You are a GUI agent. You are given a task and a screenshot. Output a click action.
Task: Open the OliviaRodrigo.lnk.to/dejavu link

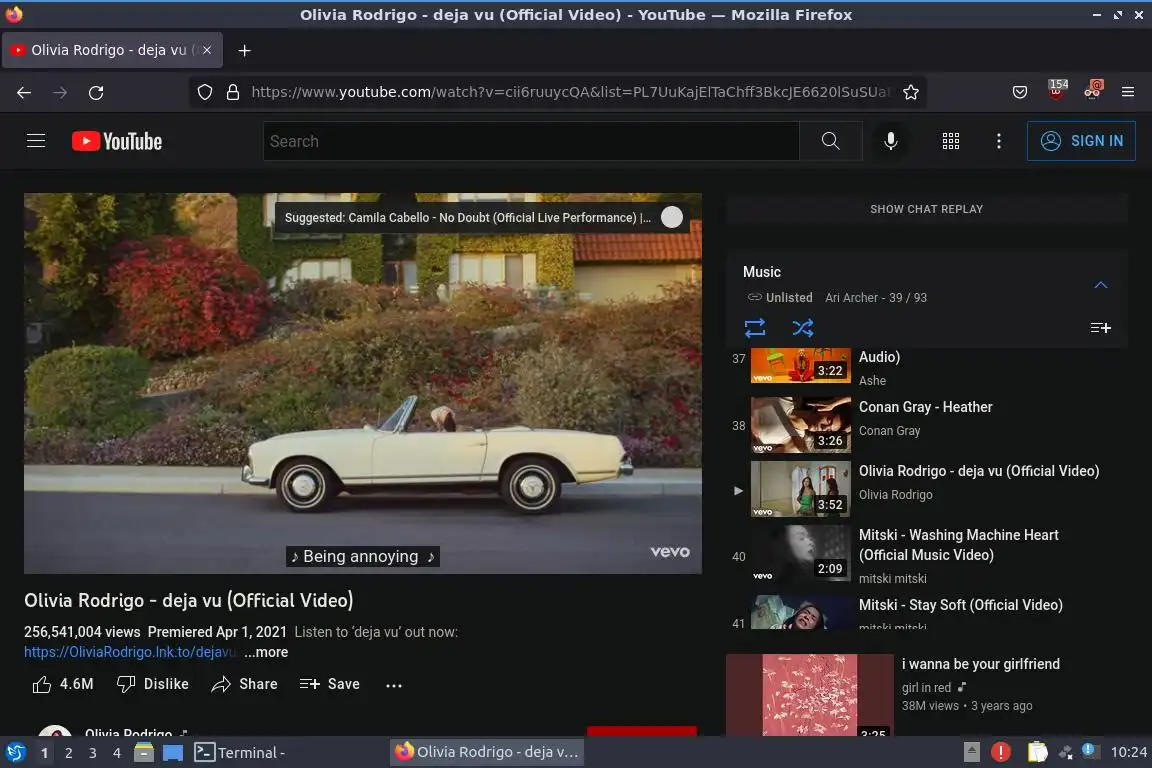pyautogui.click(x=129, y=652)
